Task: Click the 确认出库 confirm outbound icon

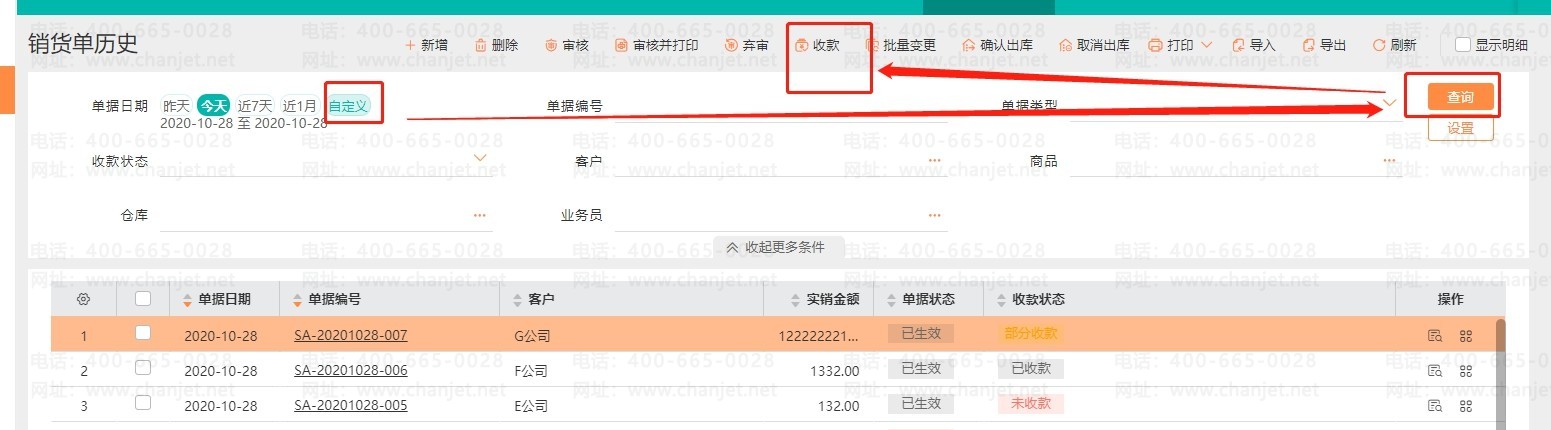Action: click(968, 45)
